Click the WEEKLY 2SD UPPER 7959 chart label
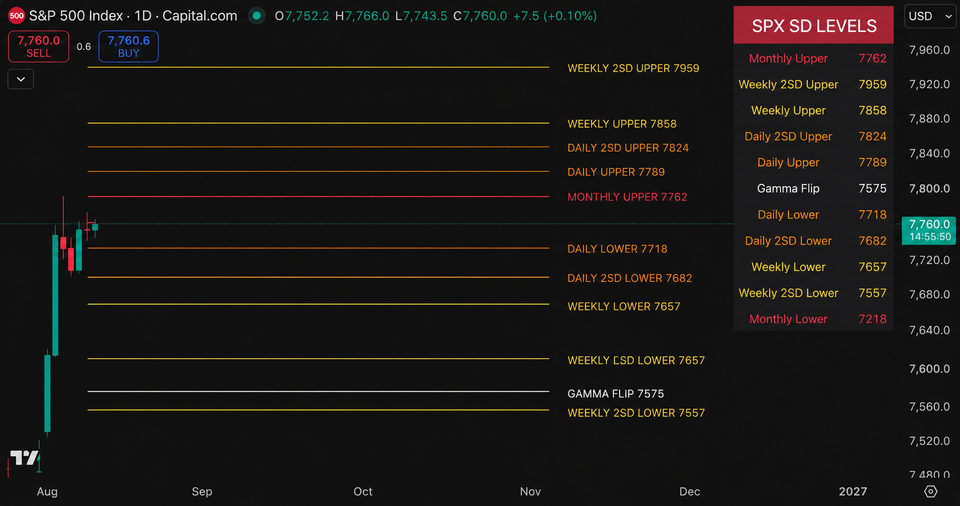The height and width of the screenshot is (506, 960). pos(633,69)
